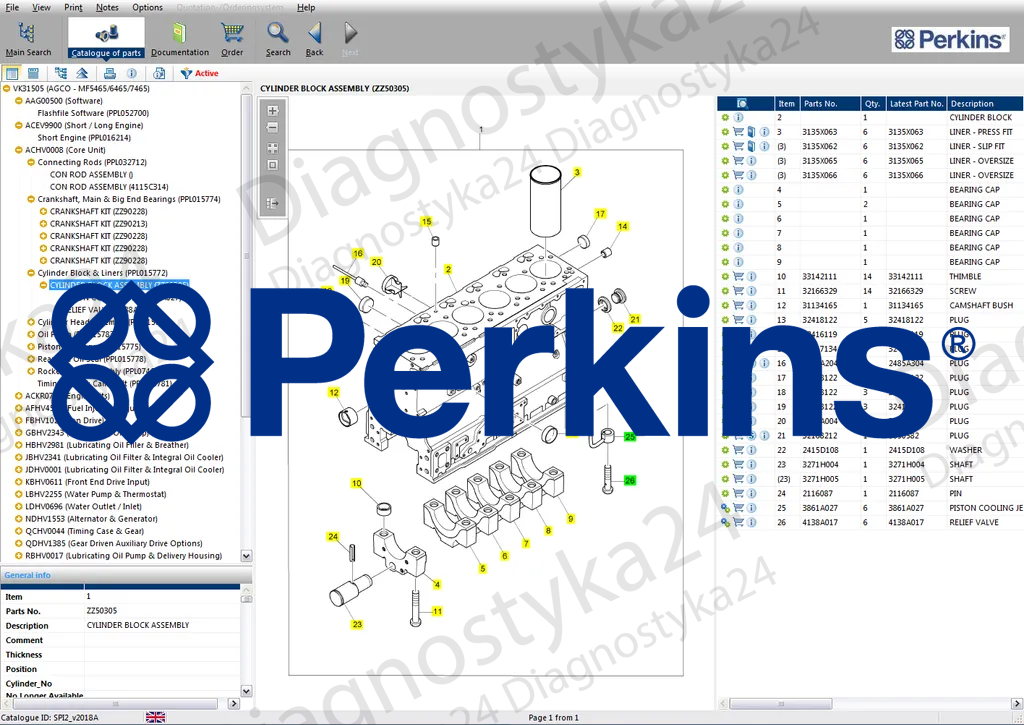Open the Print menu

[73, 7]
